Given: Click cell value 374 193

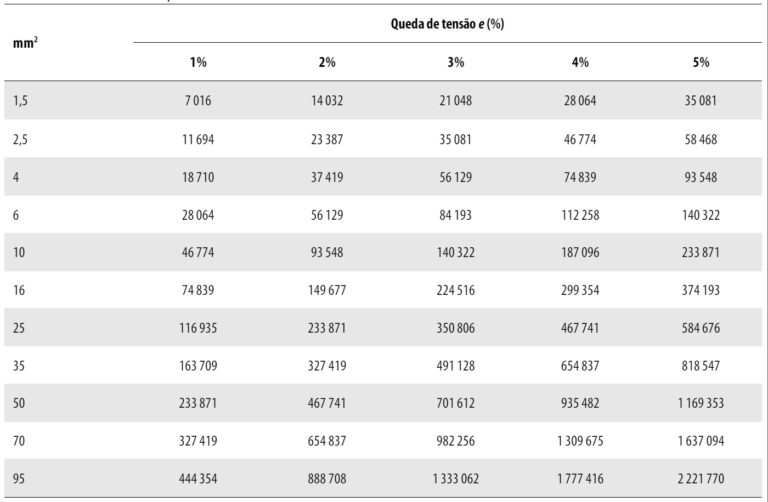Looking at the screenshot, I should click(701, 290).
